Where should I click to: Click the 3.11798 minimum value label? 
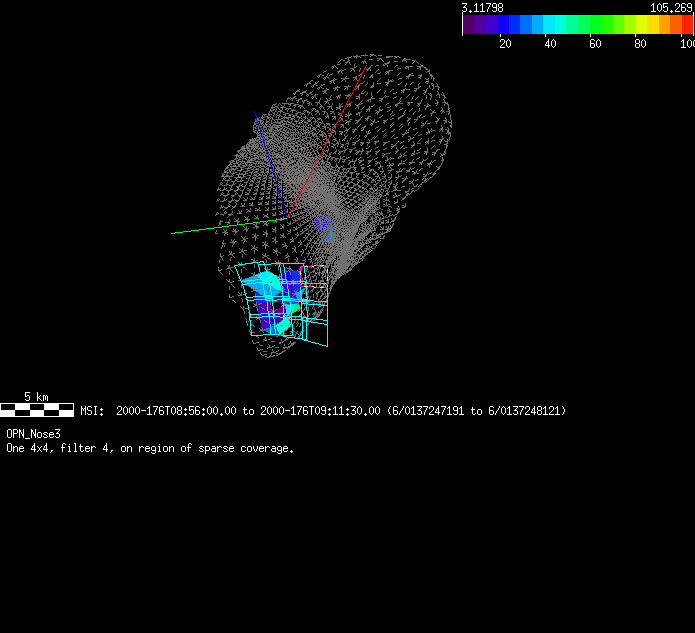click(x=482, y=7)
